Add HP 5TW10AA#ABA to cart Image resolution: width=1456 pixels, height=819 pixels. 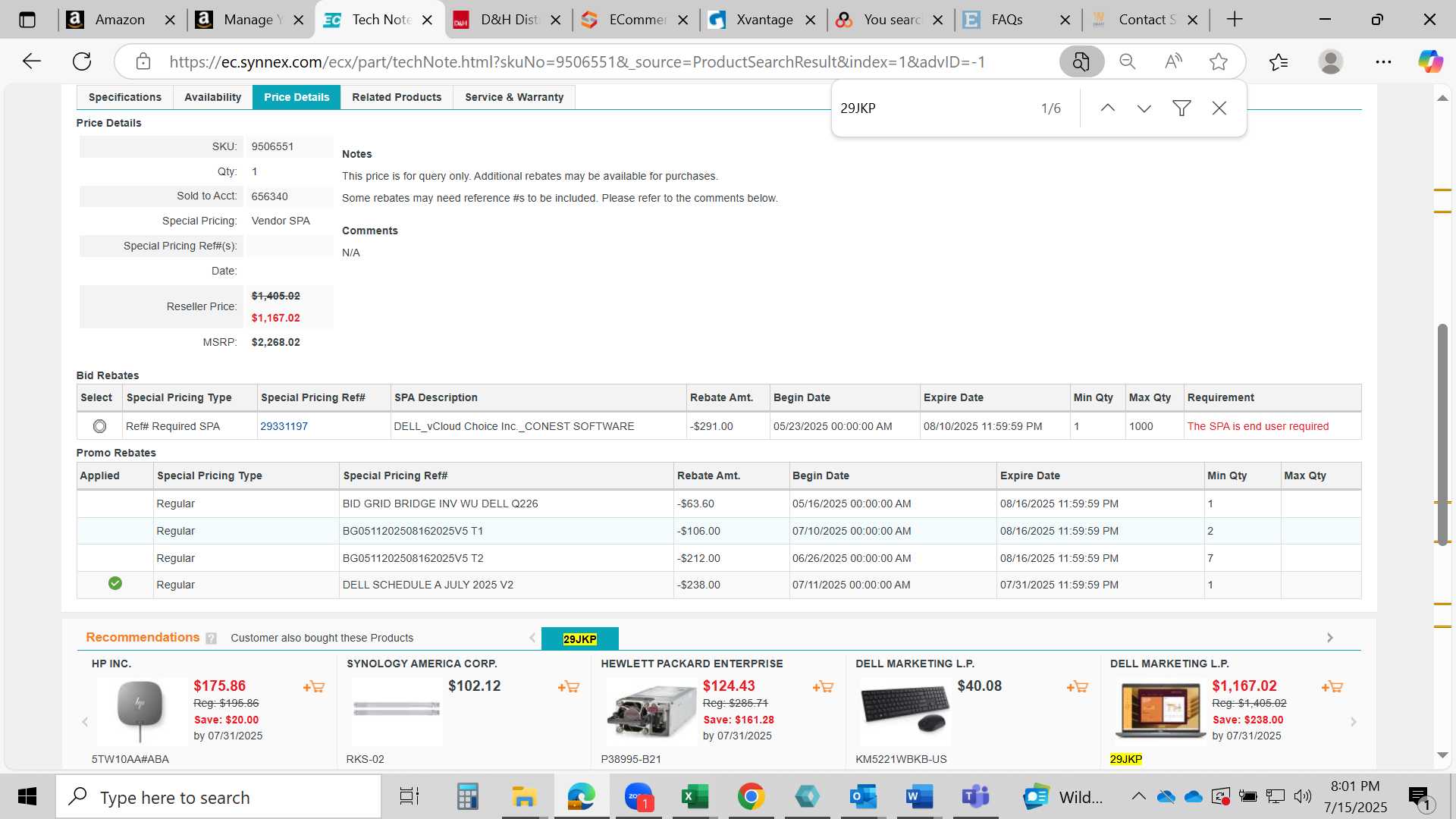click(x=314, y=687)
